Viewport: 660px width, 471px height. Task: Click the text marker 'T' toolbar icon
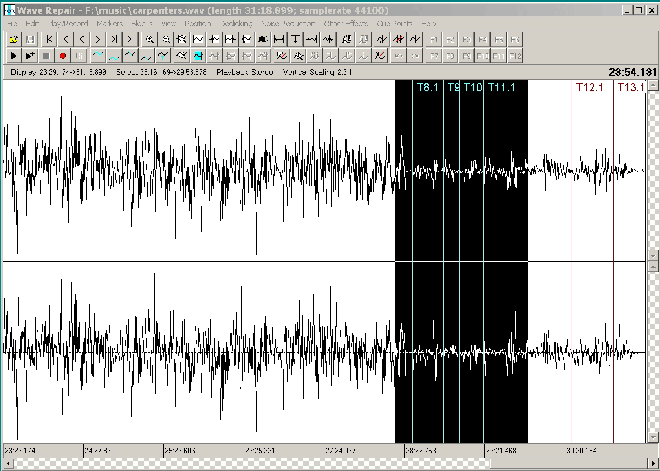click(297, 39)
